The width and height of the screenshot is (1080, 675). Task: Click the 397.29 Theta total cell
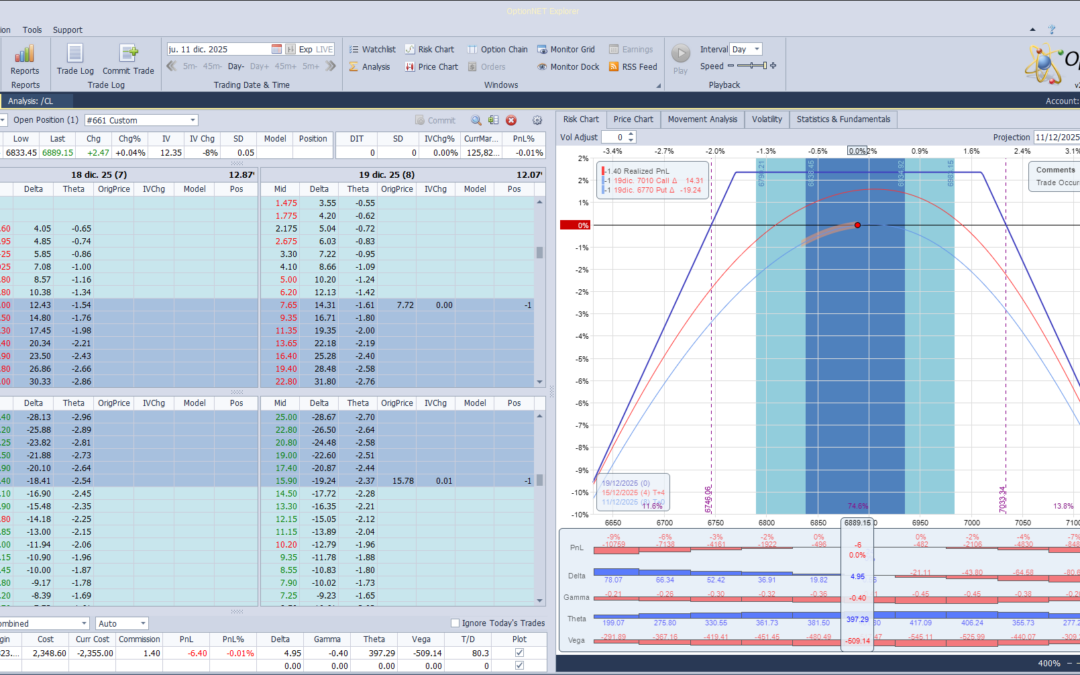[374, 653]
